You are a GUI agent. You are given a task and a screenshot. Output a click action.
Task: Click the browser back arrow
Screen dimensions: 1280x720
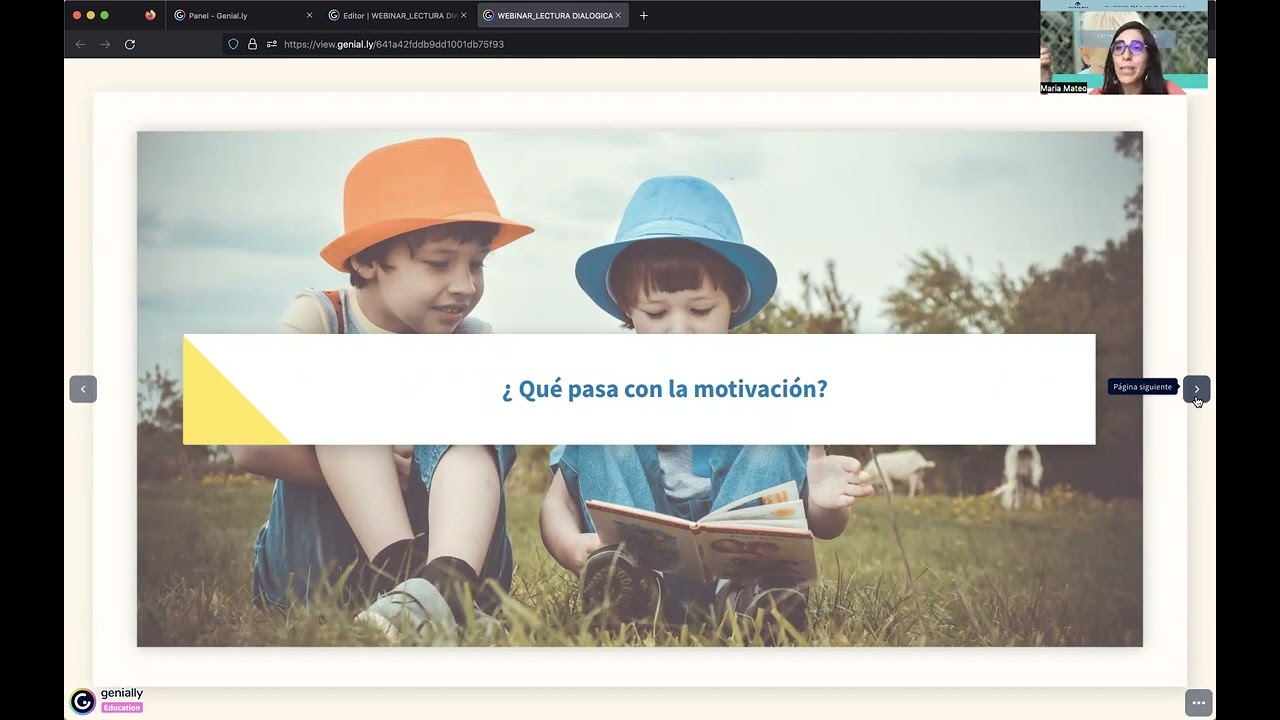[x=80, y=44]
